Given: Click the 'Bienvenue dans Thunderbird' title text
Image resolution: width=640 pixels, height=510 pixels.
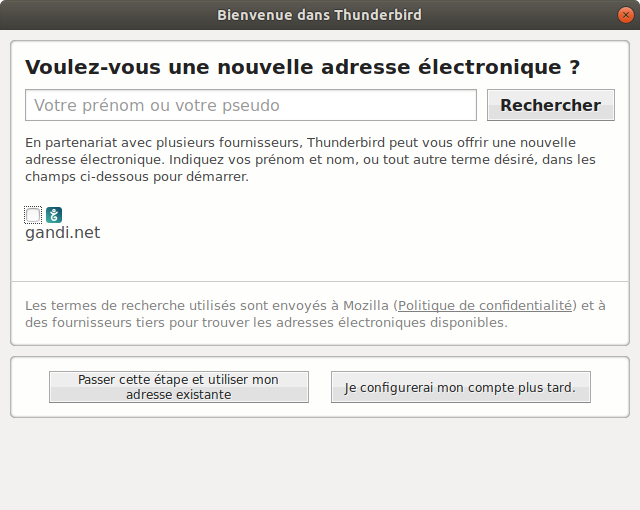Looking at the screenshot, I should (319, 14).
